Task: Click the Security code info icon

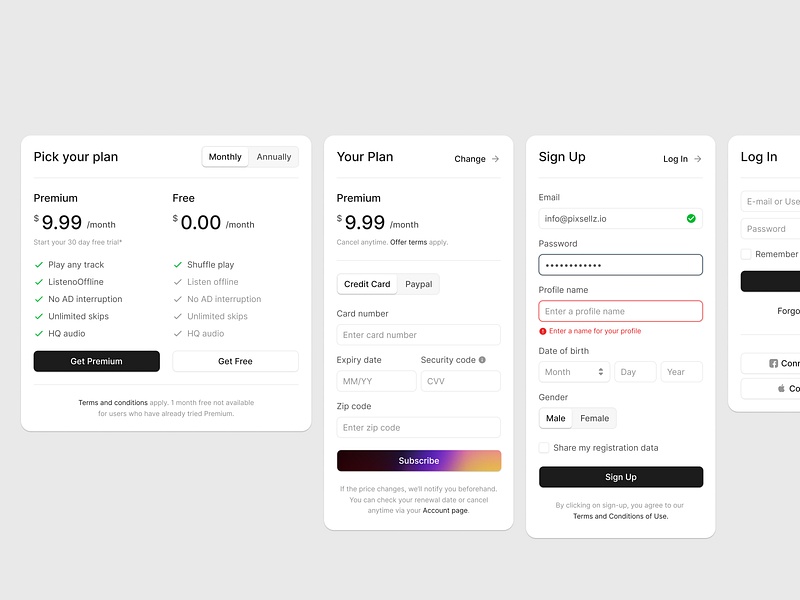Action: coord(482,360)
